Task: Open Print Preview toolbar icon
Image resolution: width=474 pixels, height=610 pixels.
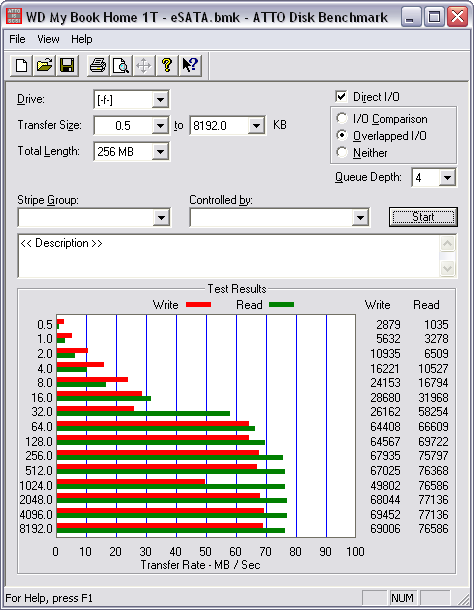Action: pos(121,65)
